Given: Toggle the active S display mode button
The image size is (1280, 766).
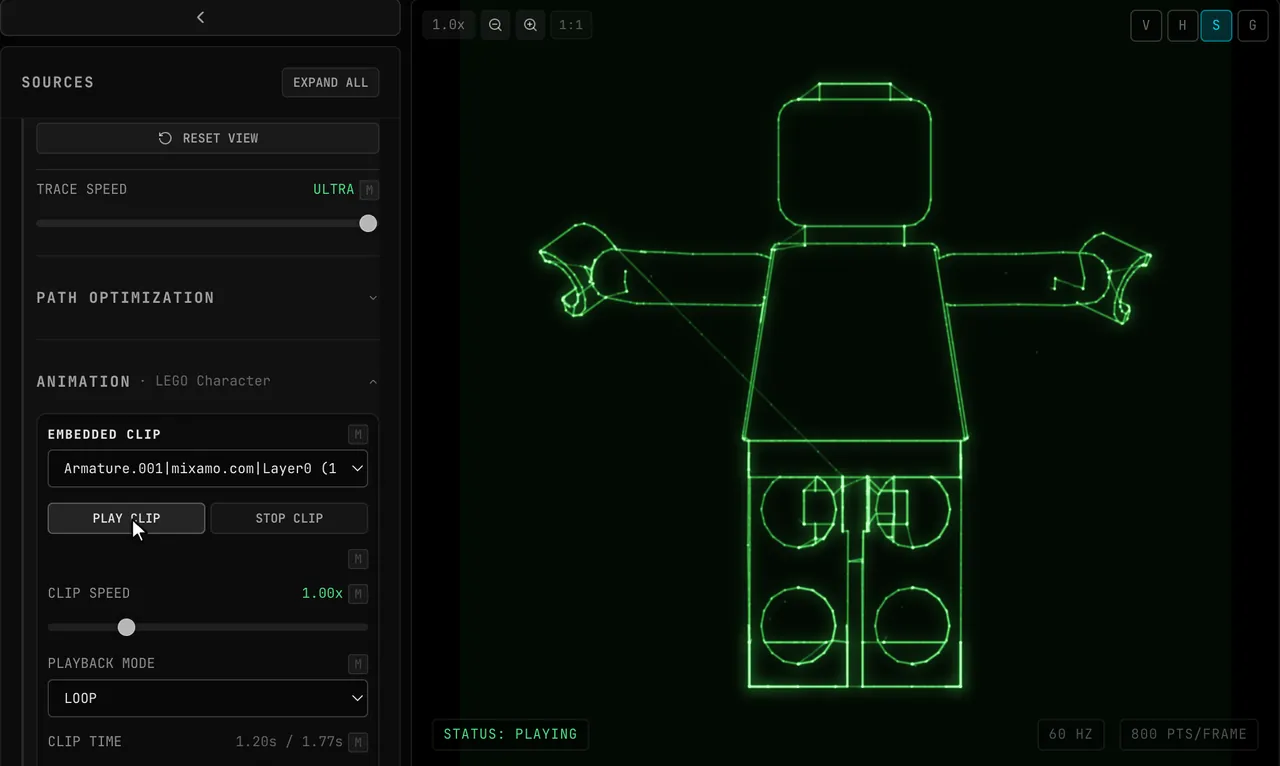Looking at the screenshot, I should click(x=1217, y=26).
